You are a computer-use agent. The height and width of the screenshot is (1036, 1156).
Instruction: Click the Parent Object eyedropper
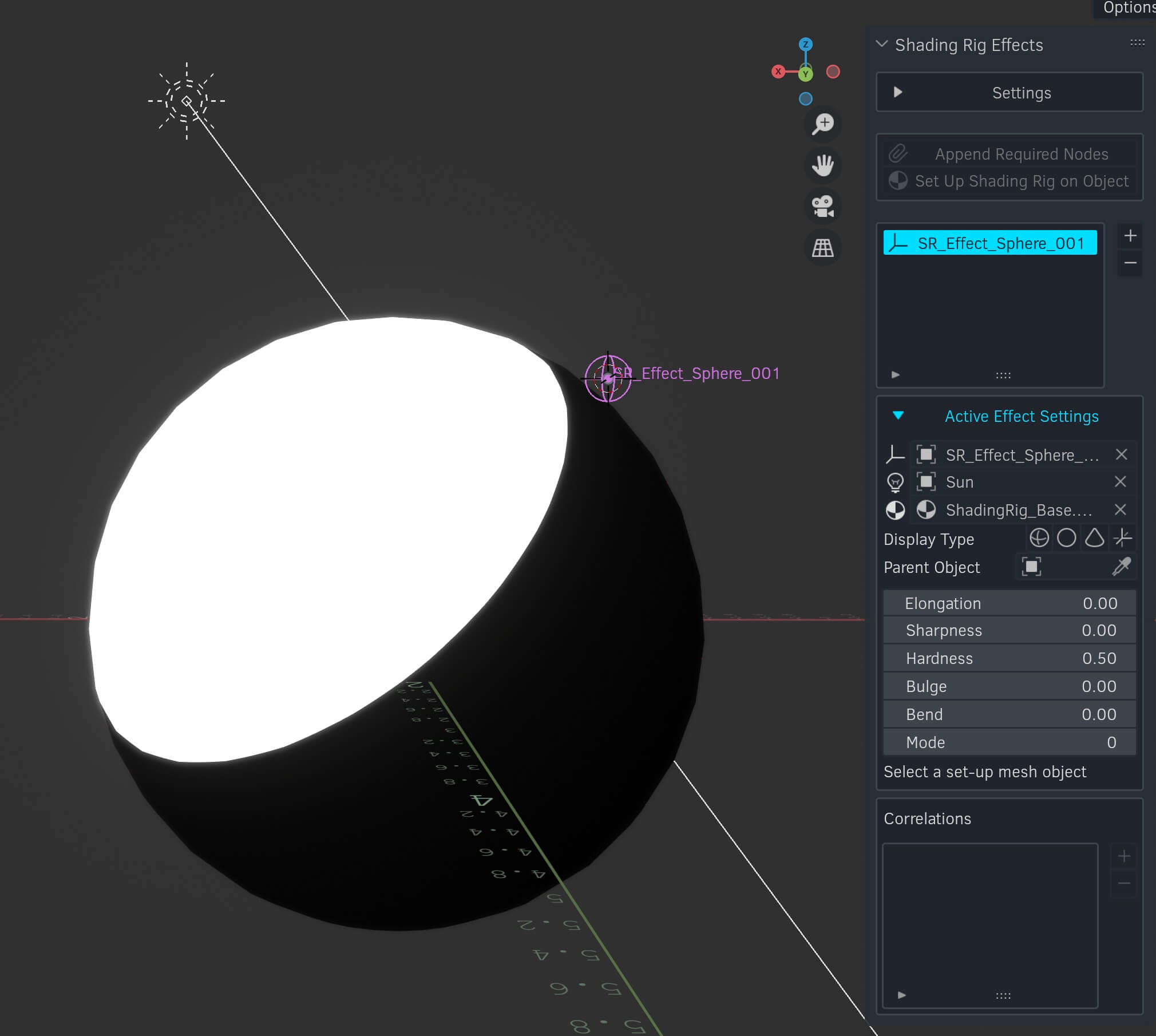pos(1122,567)
